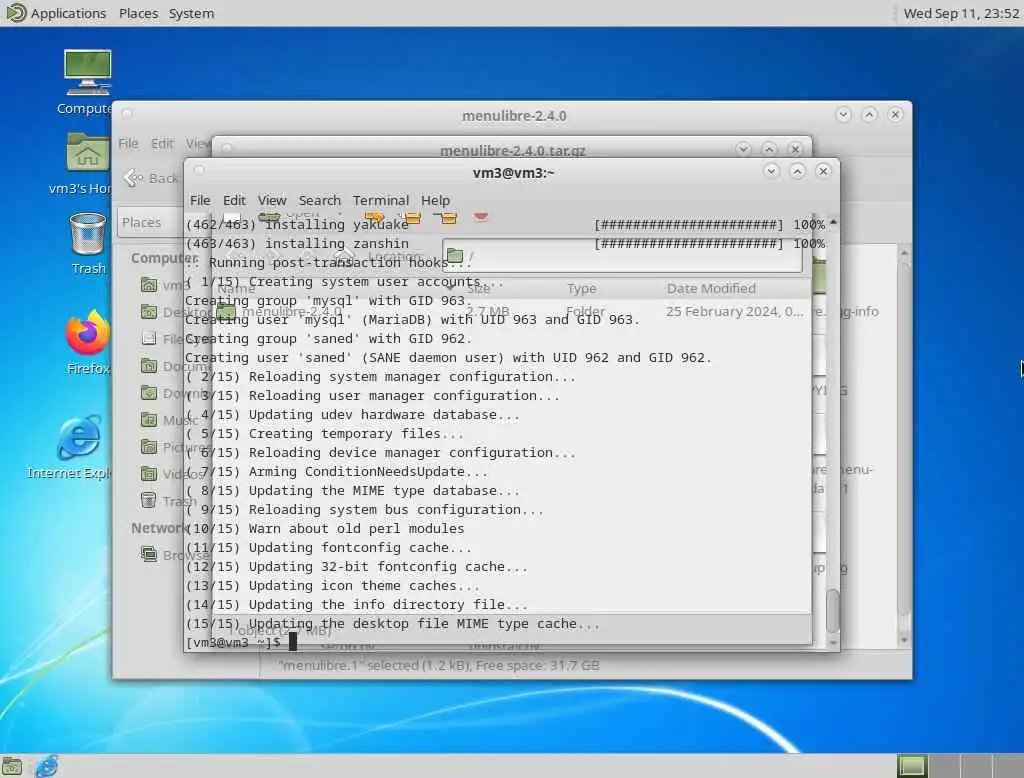Open the terminal's Help menu
The image size is (1024, 778).
click(x=435, y=201)
